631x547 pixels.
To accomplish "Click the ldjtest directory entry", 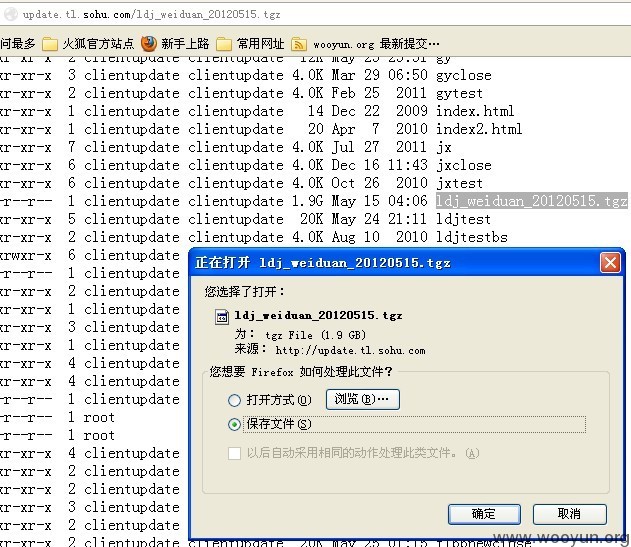I will click(x=464, y=219).
